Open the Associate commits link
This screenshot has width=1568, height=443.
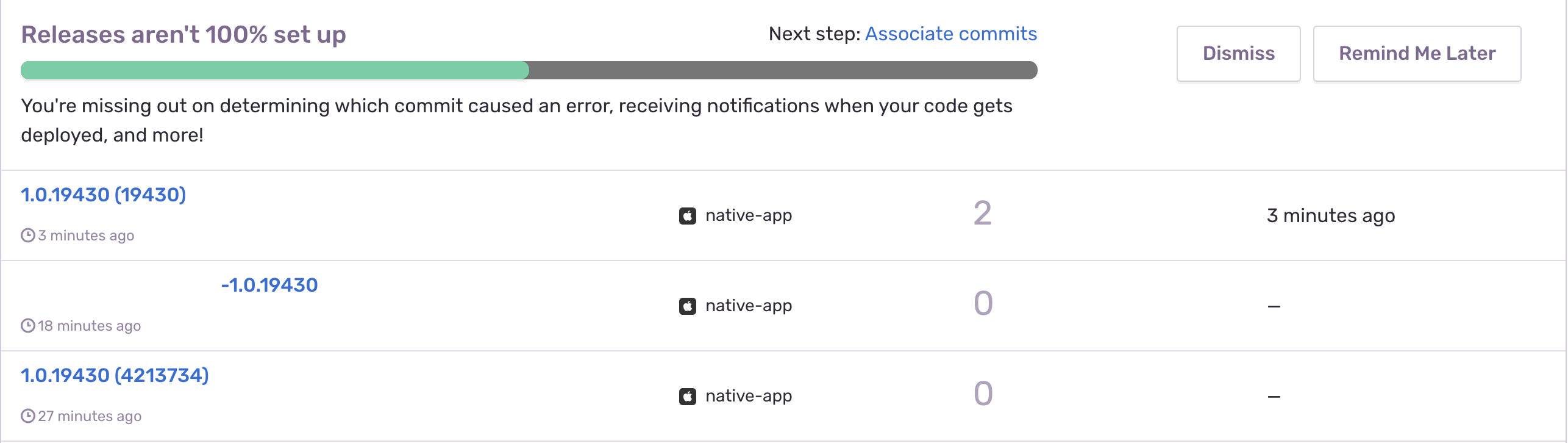(950, 34)
